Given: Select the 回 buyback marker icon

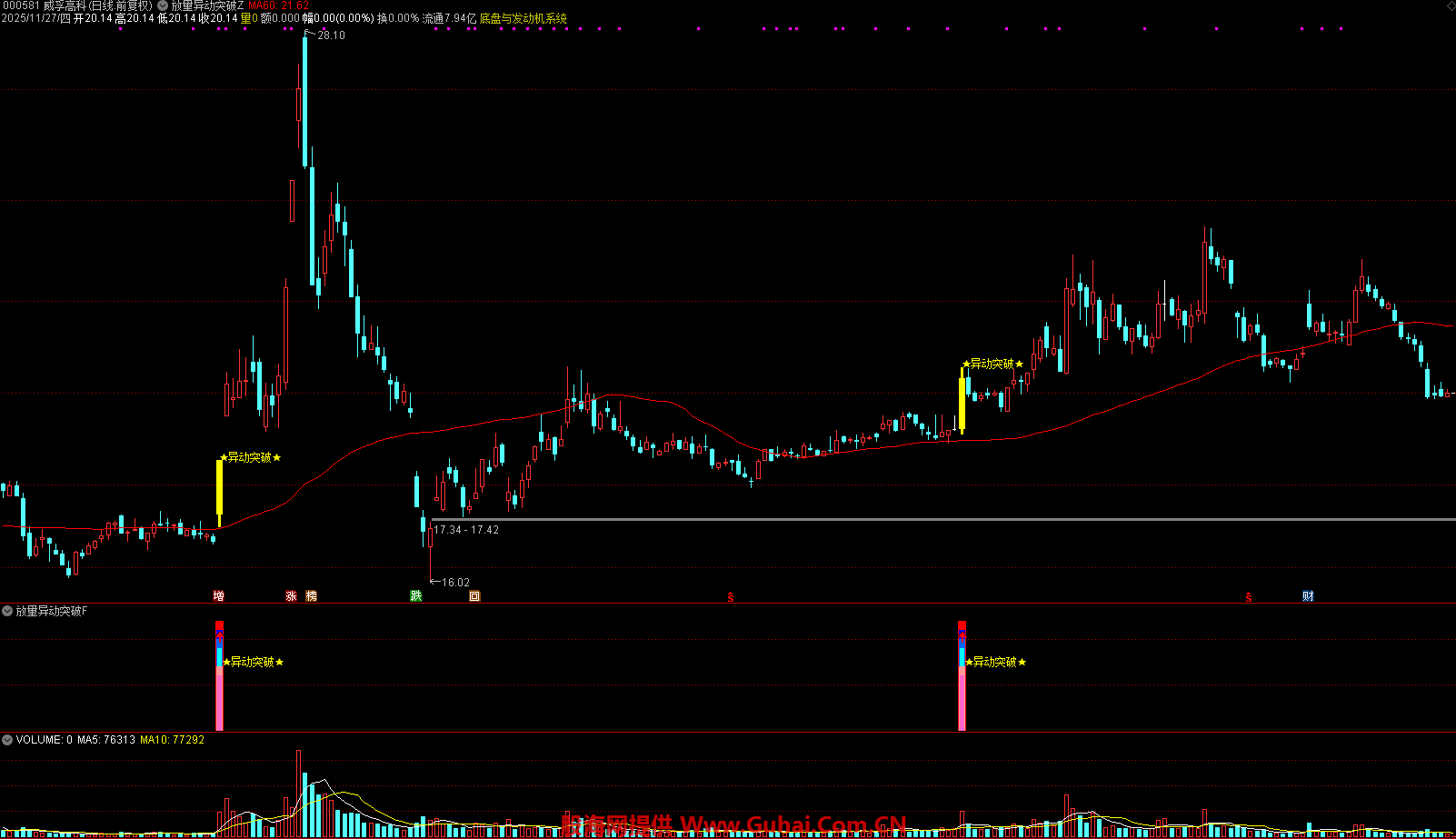Looking at the screenshot, I should 474,596.
